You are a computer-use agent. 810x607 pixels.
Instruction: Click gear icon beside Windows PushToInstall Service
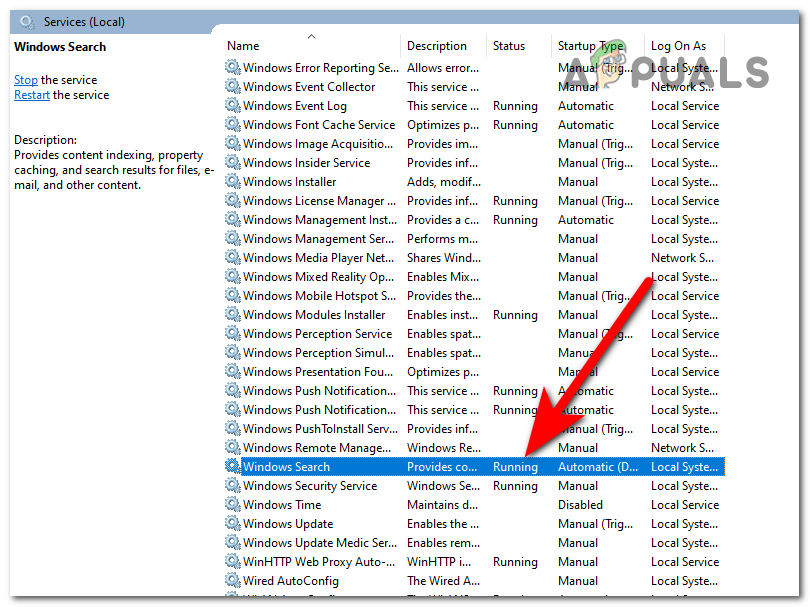233,428
